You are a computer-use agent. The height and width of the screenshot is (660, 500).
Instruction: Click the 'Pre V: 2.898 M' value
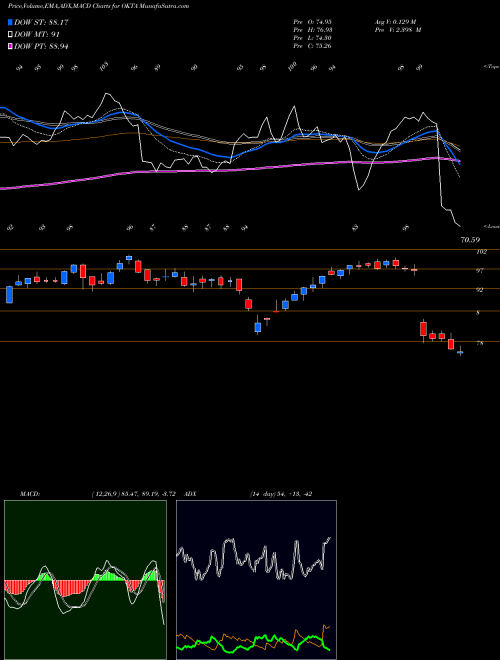tap(398, 30)
